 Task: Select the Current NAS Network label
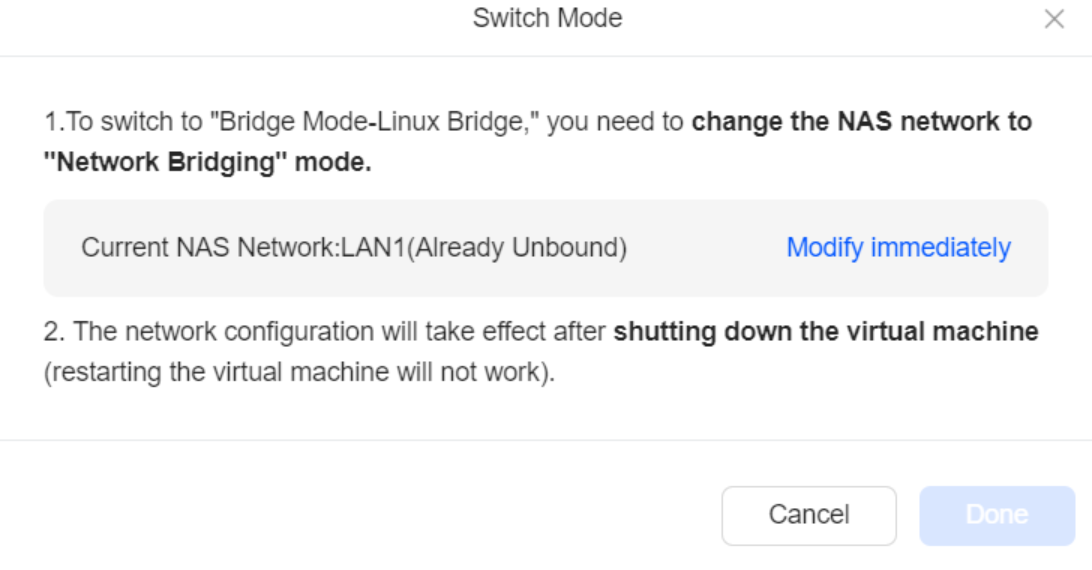coord(210,248)
